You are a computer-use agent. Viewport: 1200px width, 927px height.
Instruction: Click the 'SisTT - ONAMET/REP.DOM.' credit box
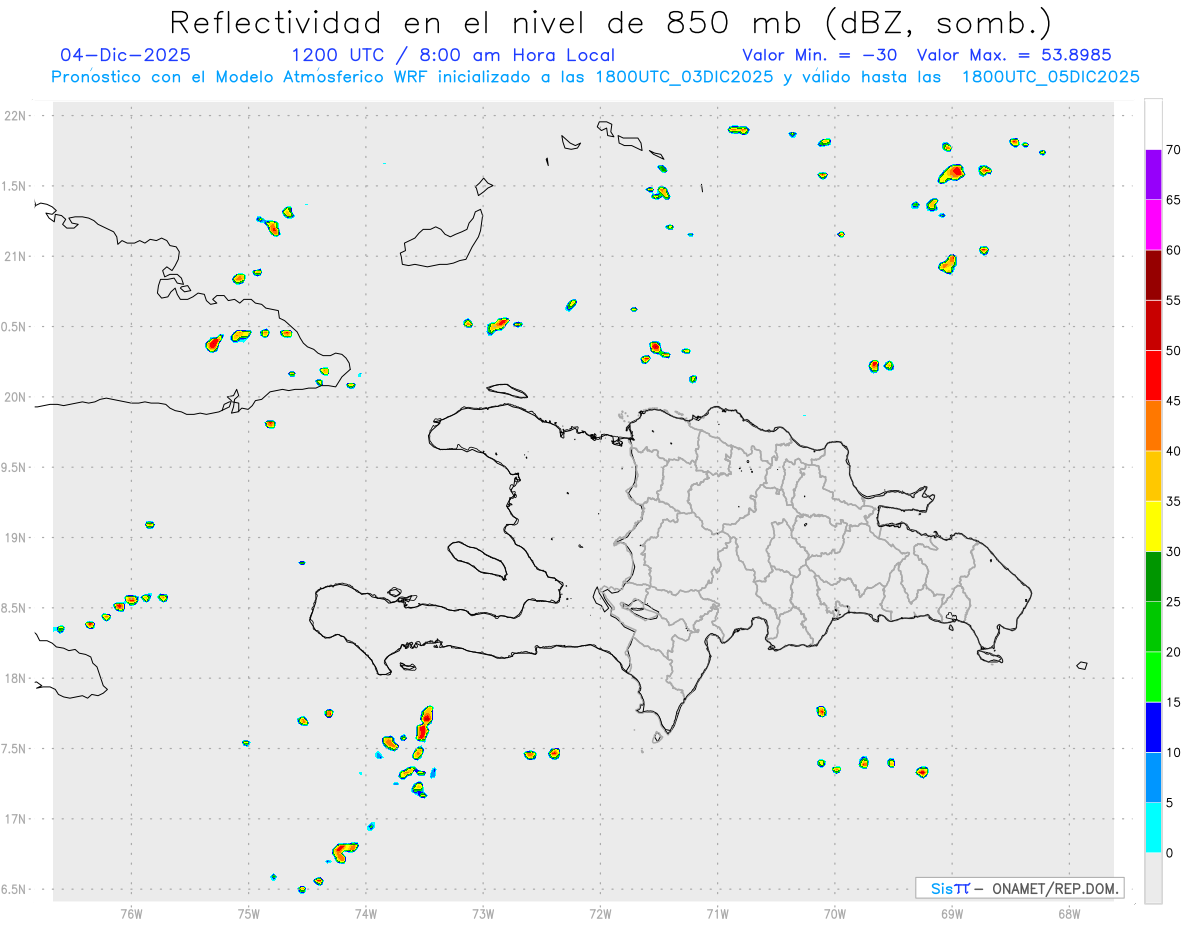1019,888
